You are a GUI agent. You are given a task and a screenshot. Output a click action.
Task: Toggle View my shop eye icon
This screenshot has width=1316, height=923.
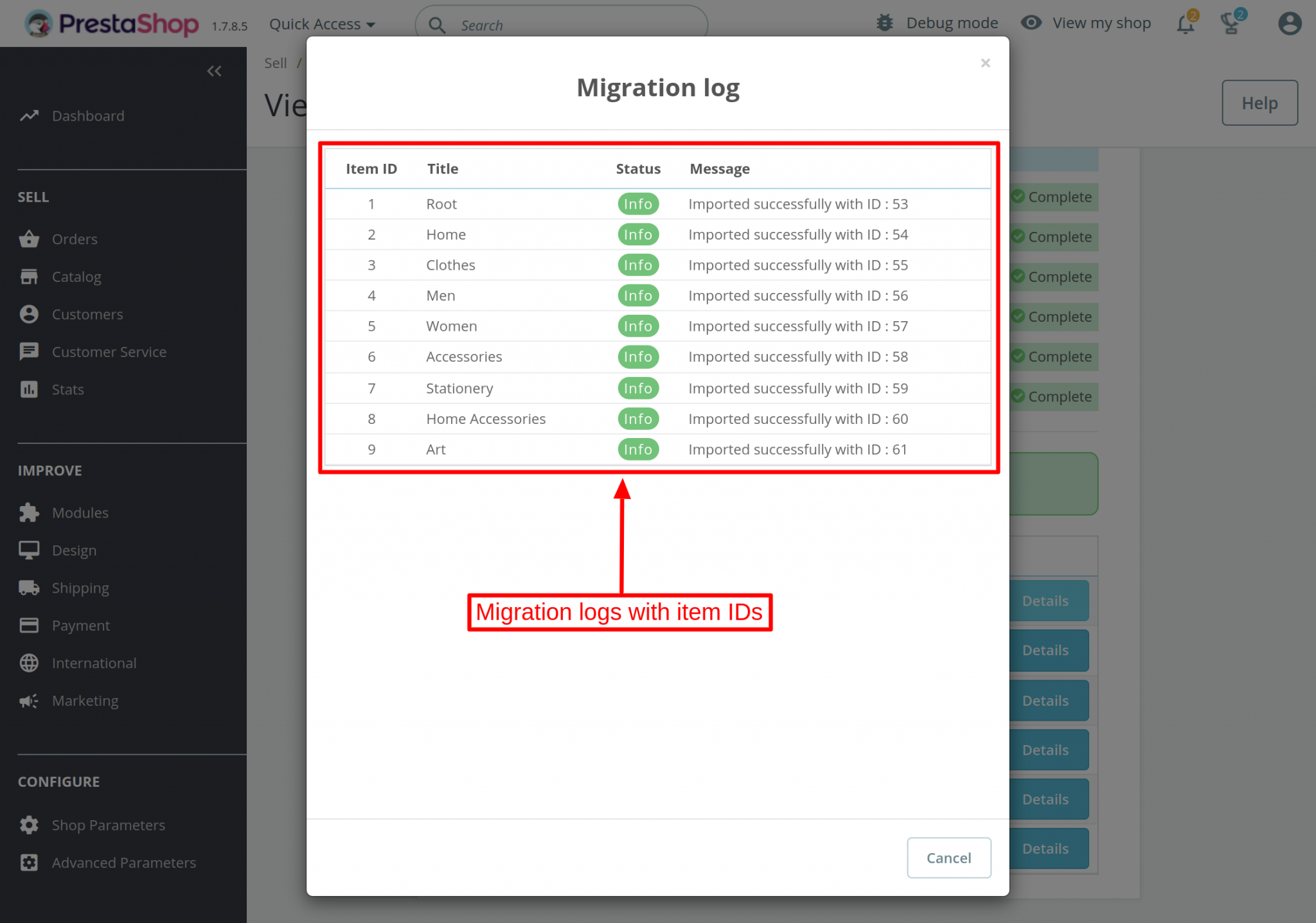point(1031,23)
